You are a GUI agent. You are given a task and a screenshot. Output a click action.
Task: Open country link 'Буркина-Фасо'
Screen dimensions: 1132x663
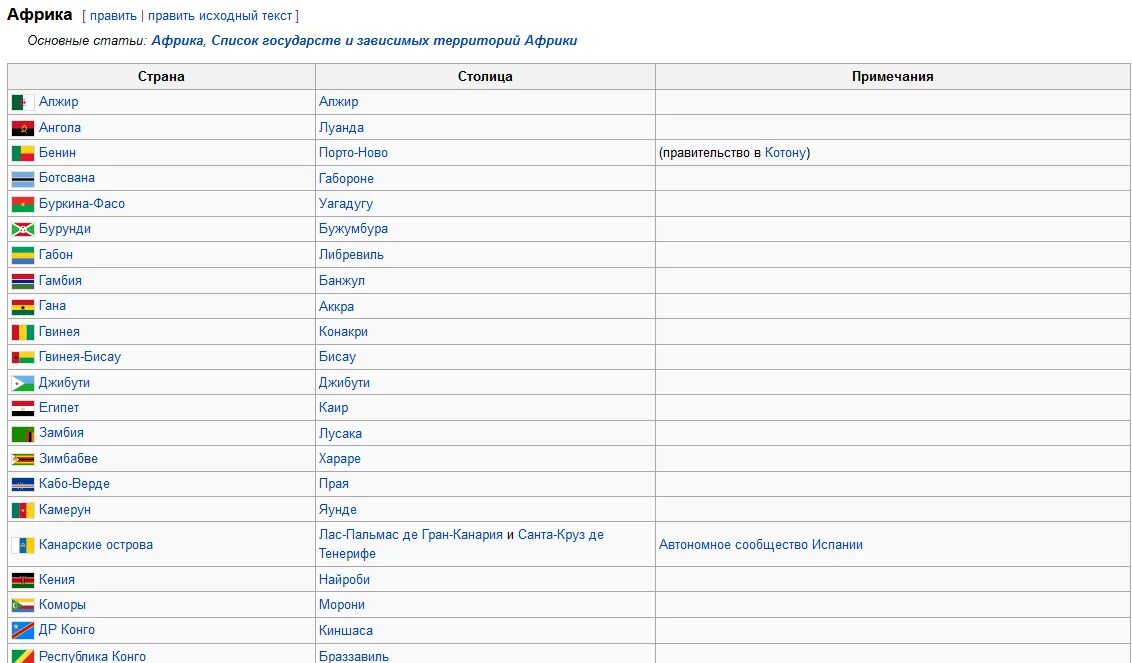tap(82, 204)
